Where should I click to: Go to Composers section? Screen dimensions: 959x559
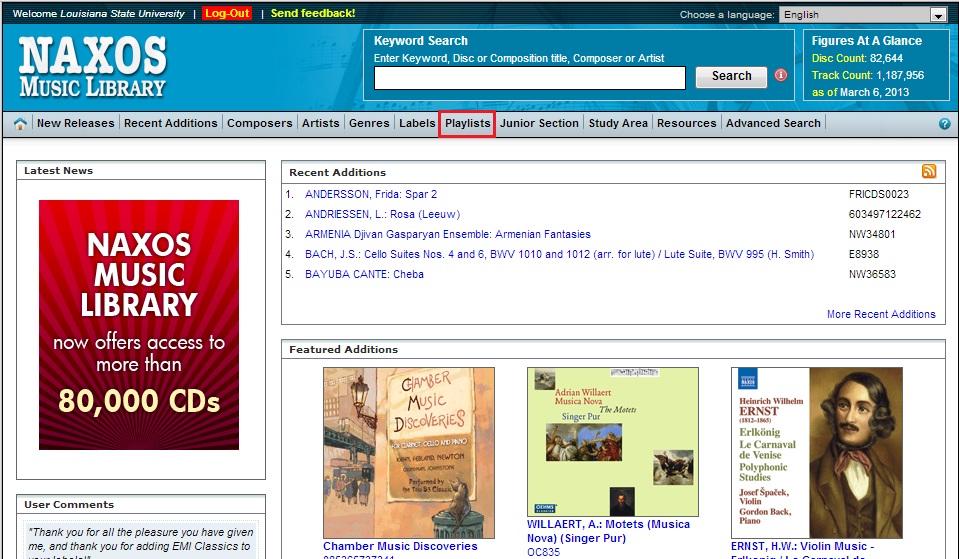click(x=259, y=123)
